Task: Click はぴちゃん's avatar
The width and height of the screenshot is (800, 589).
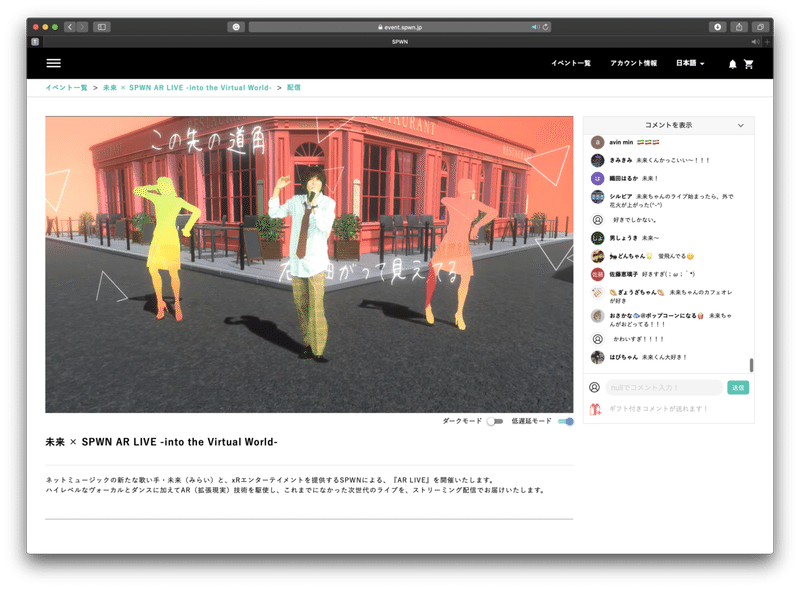Action: pos(597,357)
